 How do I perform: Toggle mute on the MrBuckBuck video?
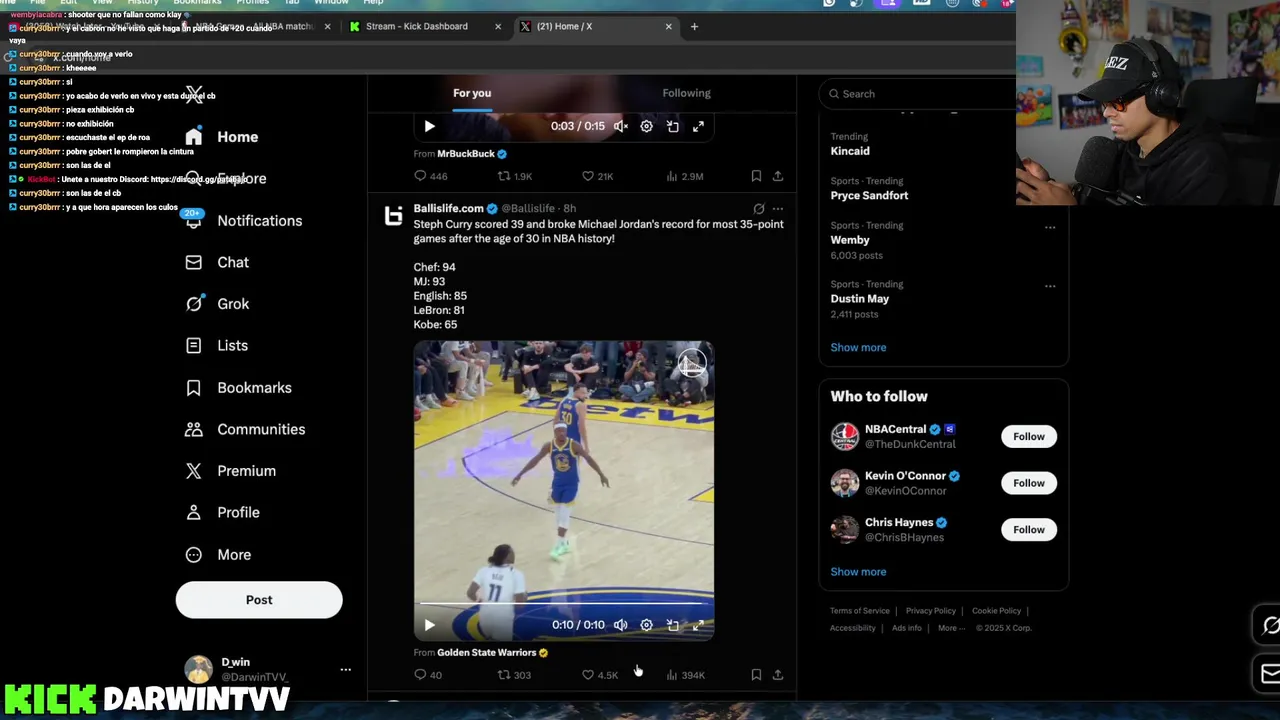pos(620,126)
